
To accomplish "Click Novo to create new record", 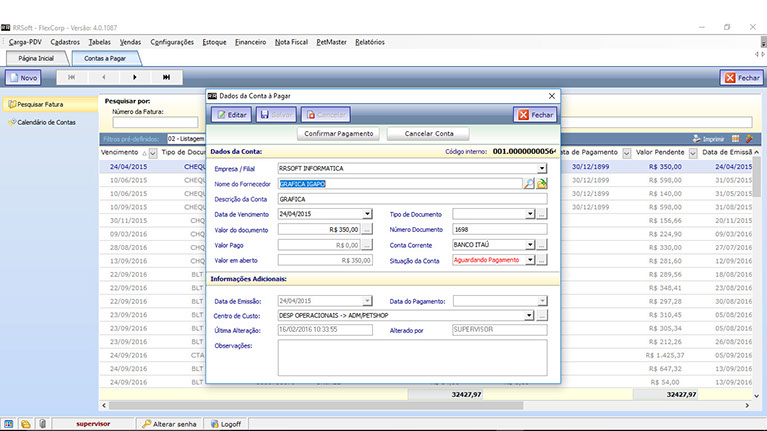I will point(23,77).
